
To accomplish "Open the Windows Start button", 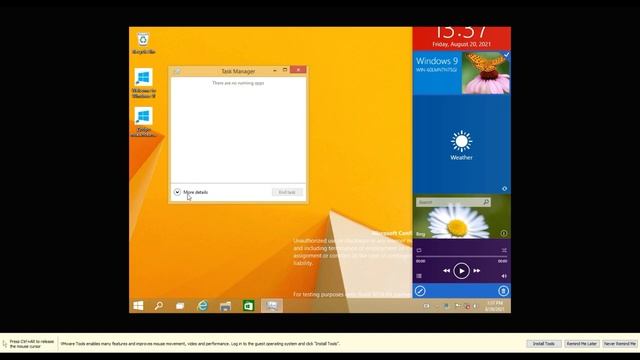I will tap(138, 306).
